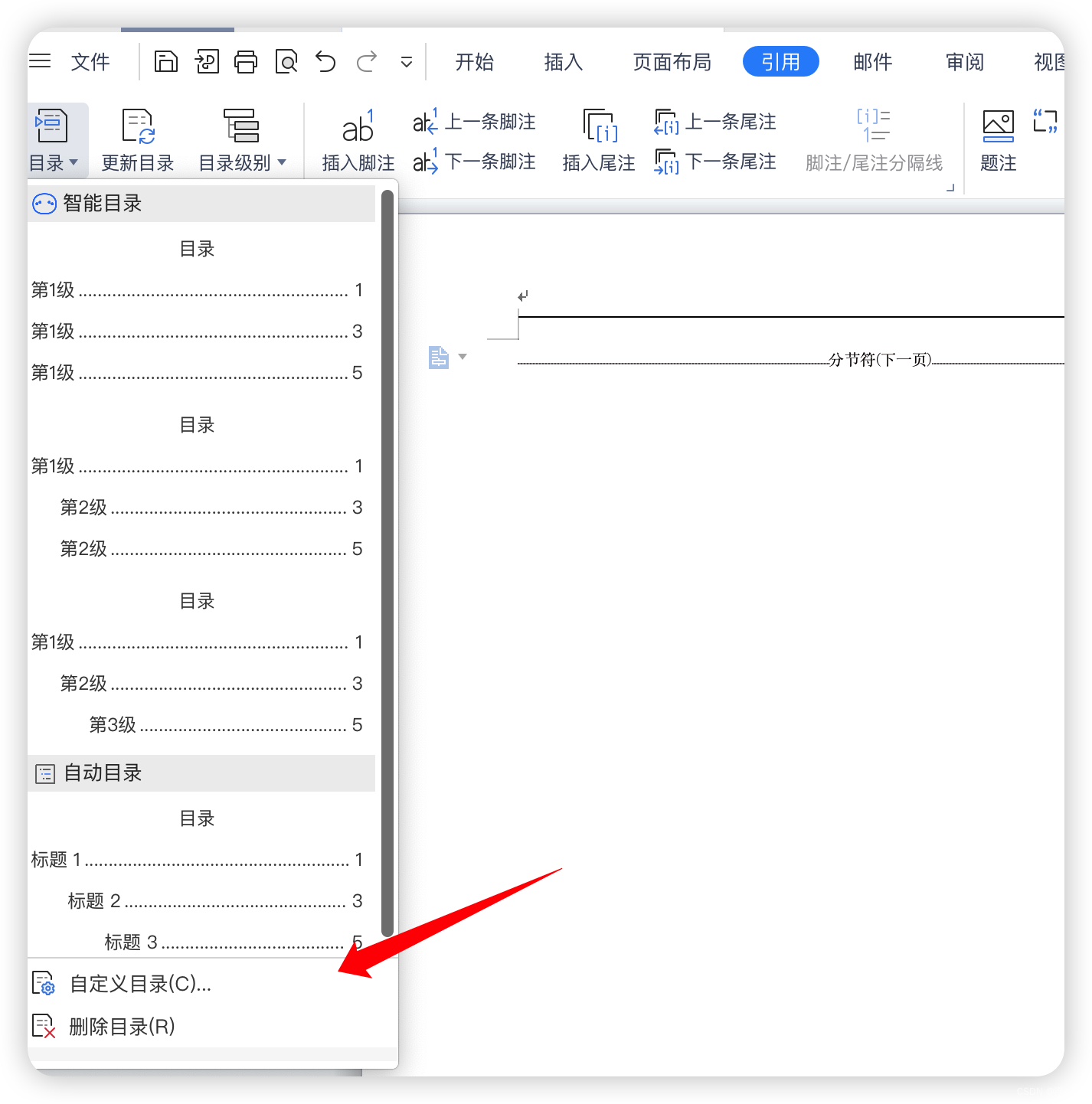Go to 下一条脚注

[474, 162]
